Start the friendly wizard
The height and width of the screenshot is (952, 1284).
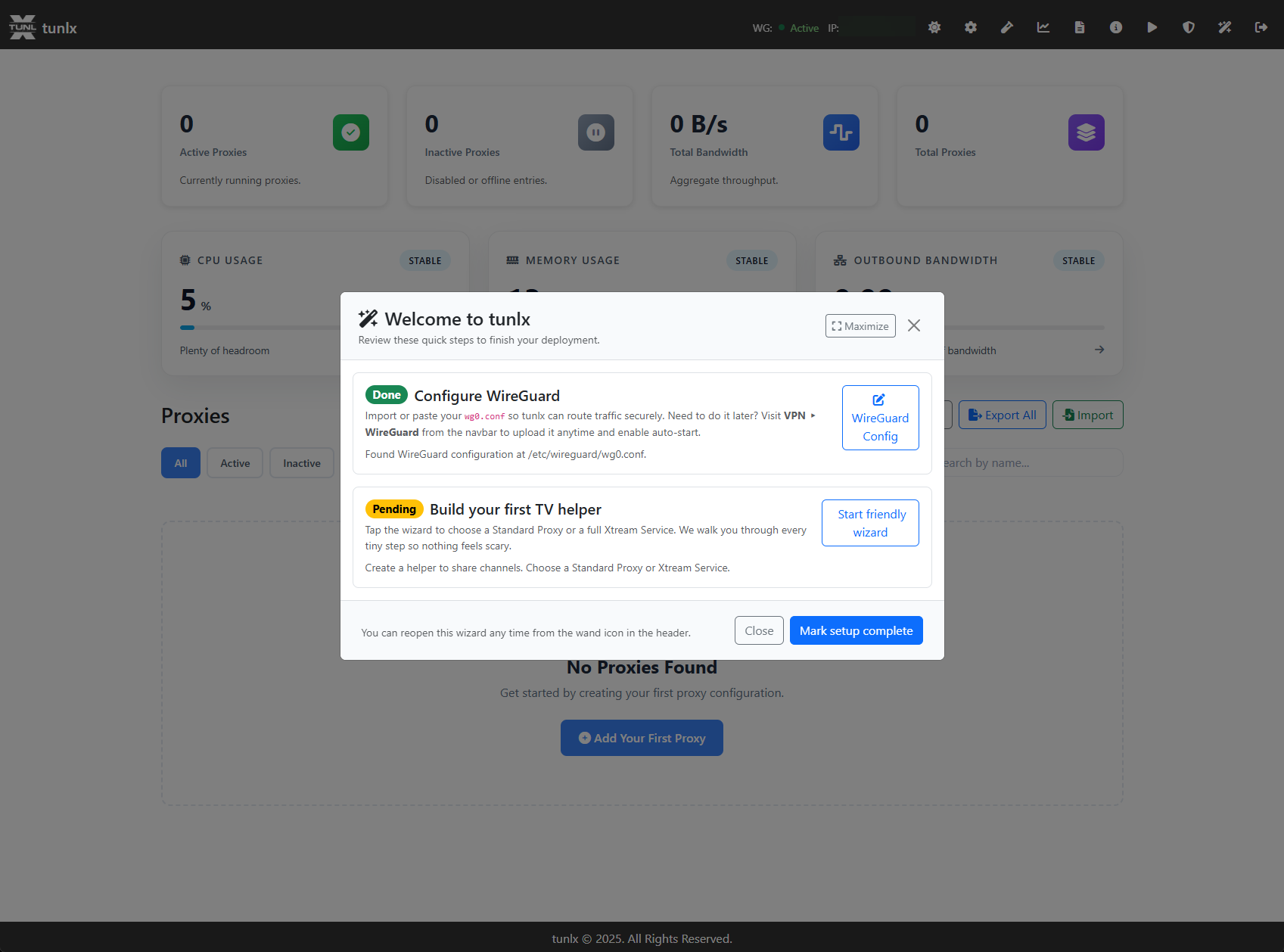(870, 523)
